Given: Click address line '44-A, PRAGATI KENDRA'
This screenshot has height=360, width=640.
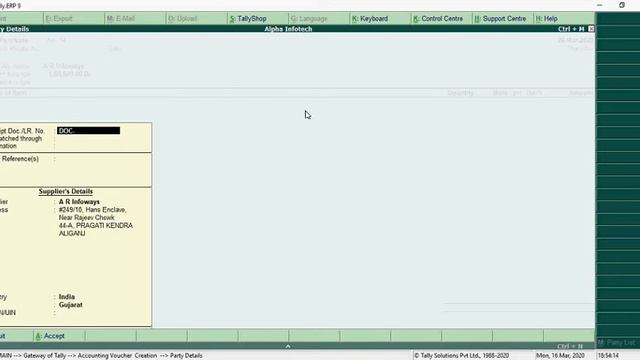Looking at the screenshot, I should (96, 226).
